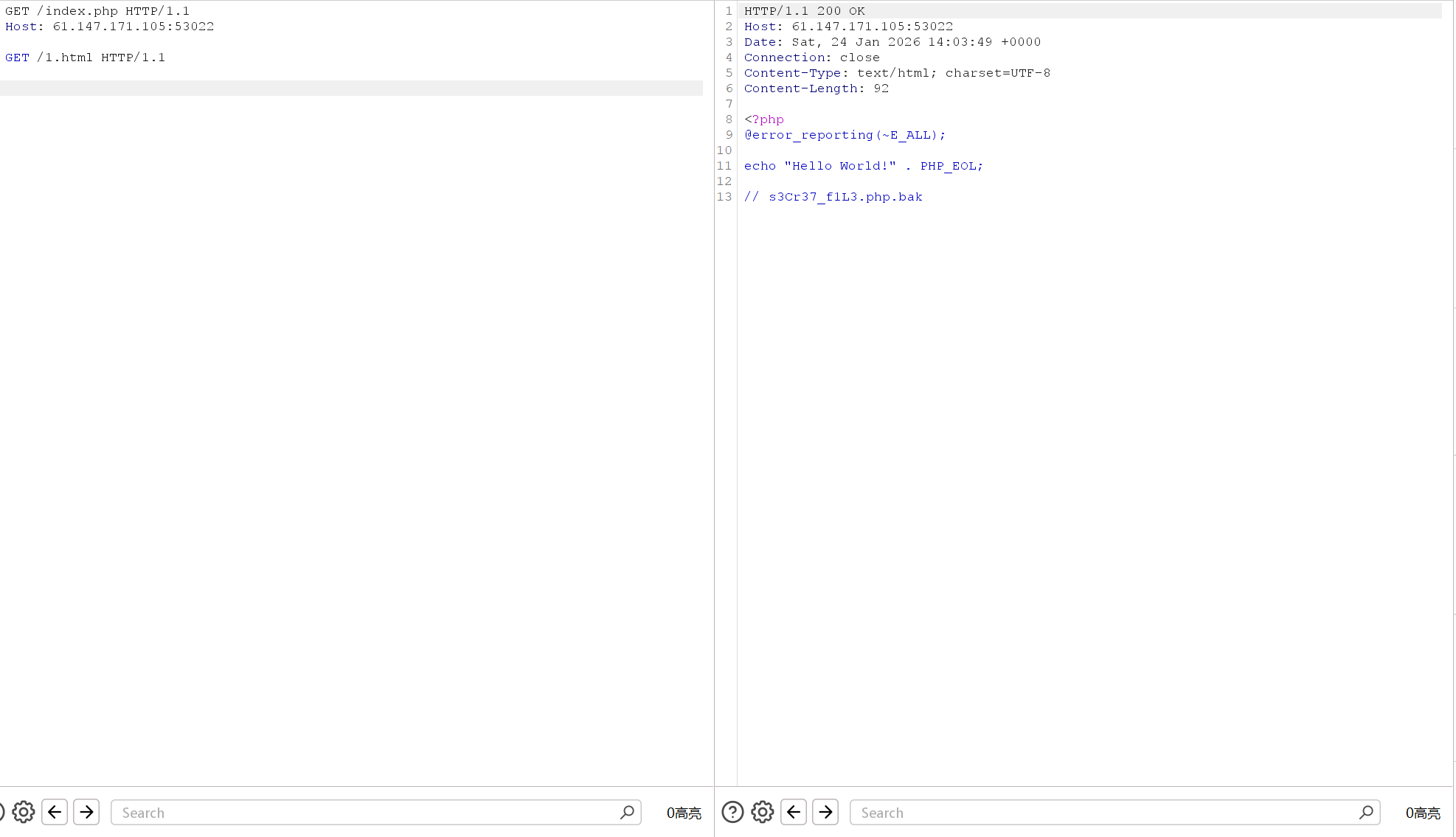Click the GET /1.html request line
Screen dimensions: 1456x837
point(85,58)
